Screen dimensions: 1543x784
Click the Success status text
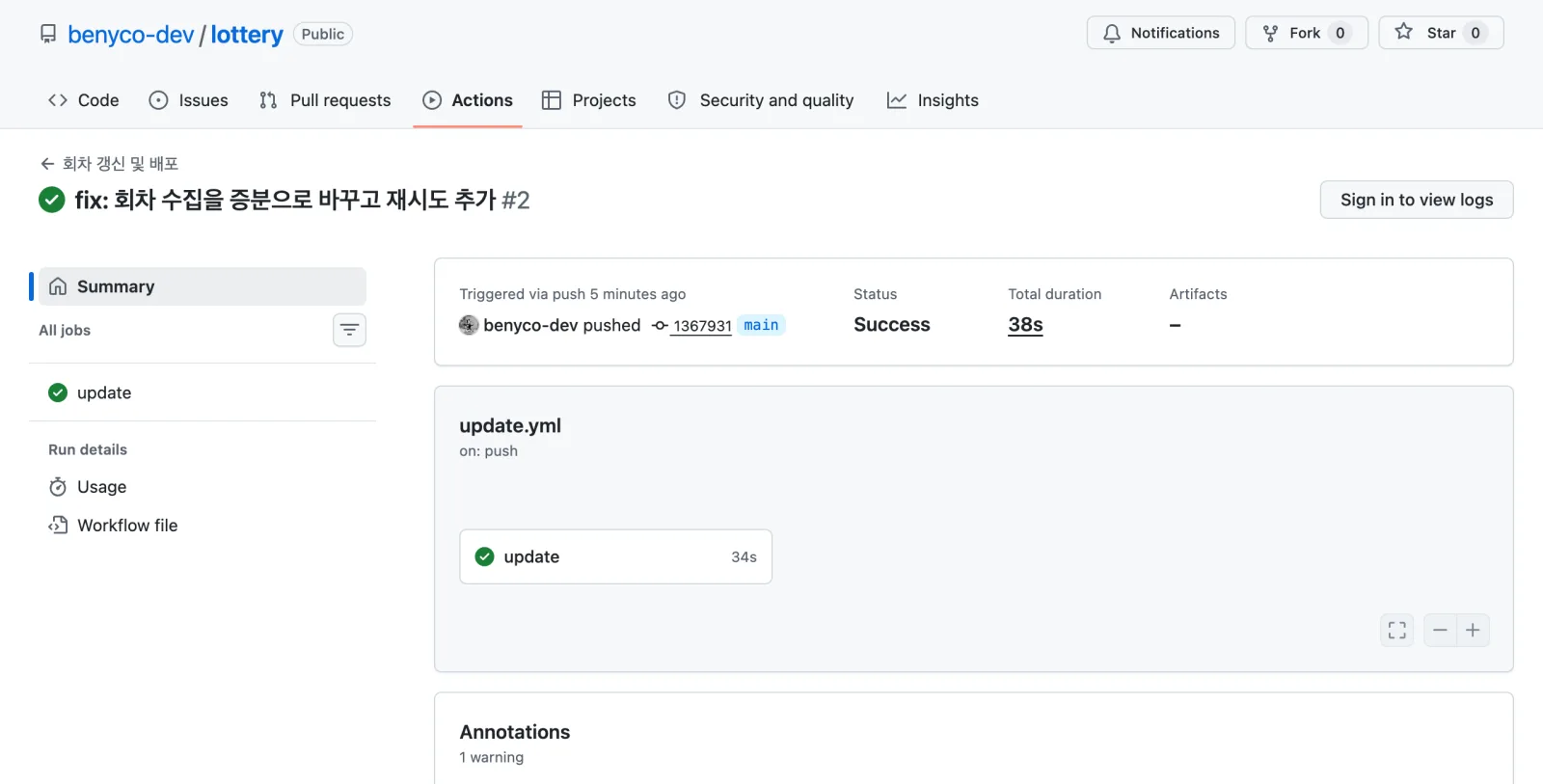(892, 325)
